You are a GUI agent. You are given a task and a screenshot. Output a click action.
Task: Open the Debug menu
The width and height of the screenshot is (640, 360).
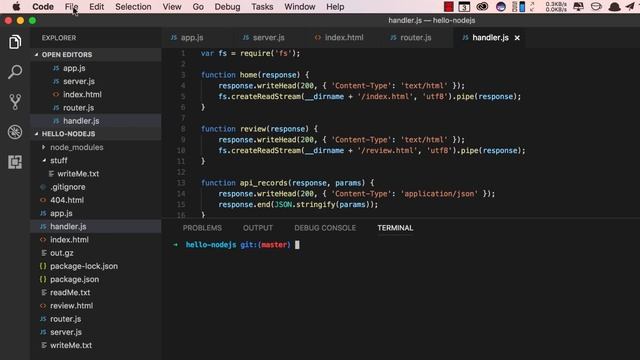227,7
